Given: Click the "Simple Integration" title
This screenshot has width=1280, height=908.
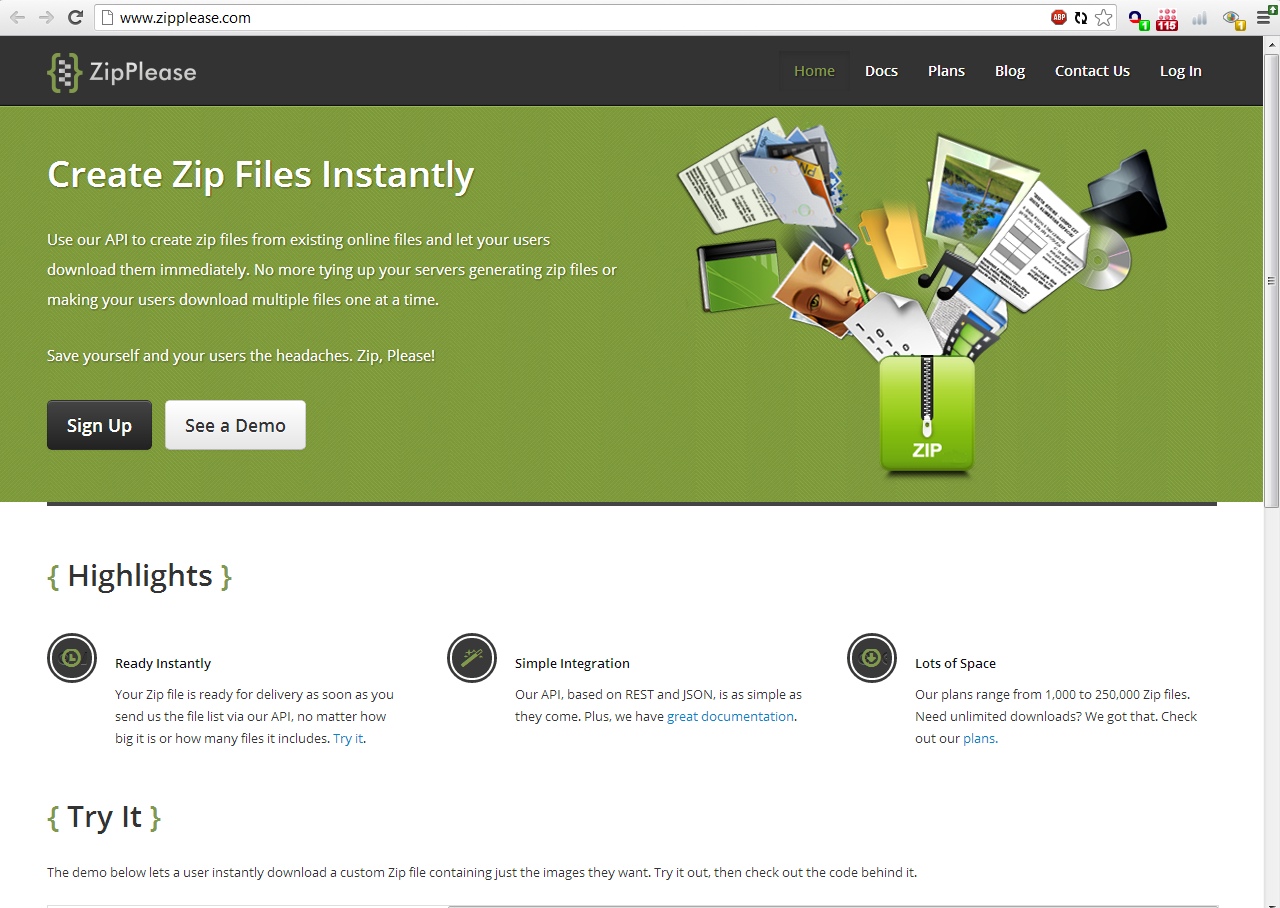Looking at the screenshot, I should pyautogui.click(x=572, y=663).
